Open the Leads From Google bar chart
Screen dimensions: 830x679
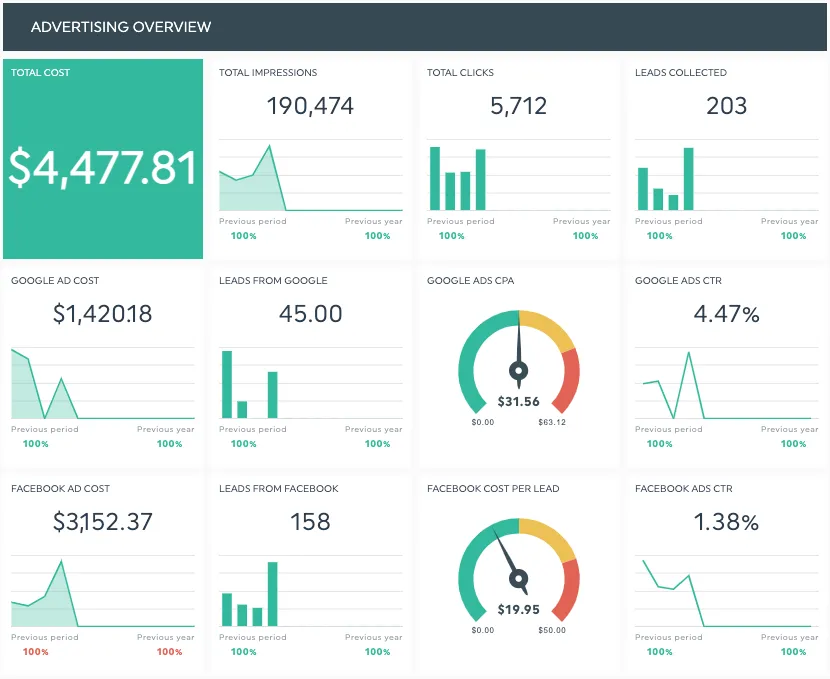(311, 383)
